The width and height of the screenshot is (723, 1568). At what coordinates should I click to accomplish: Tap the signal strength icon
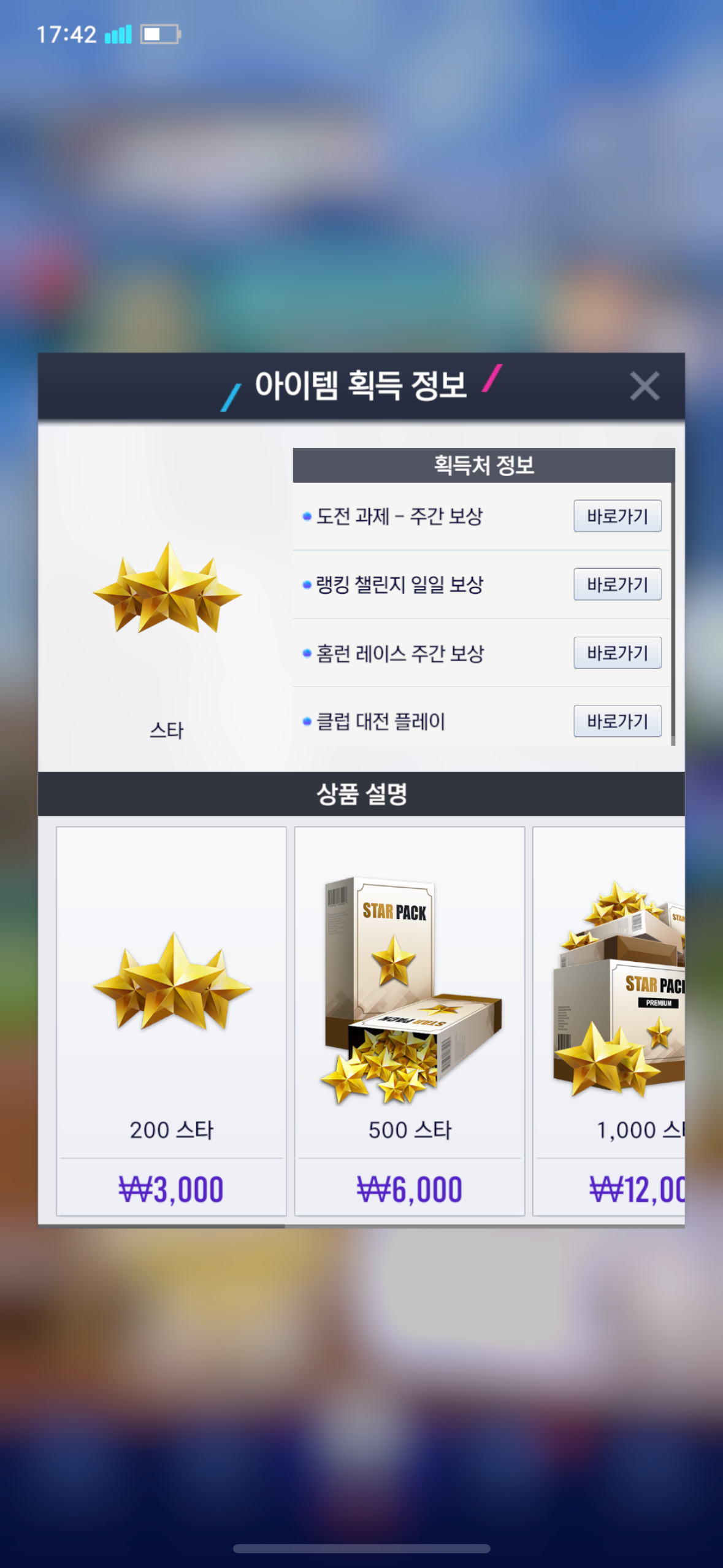click(x=118, y=34)
